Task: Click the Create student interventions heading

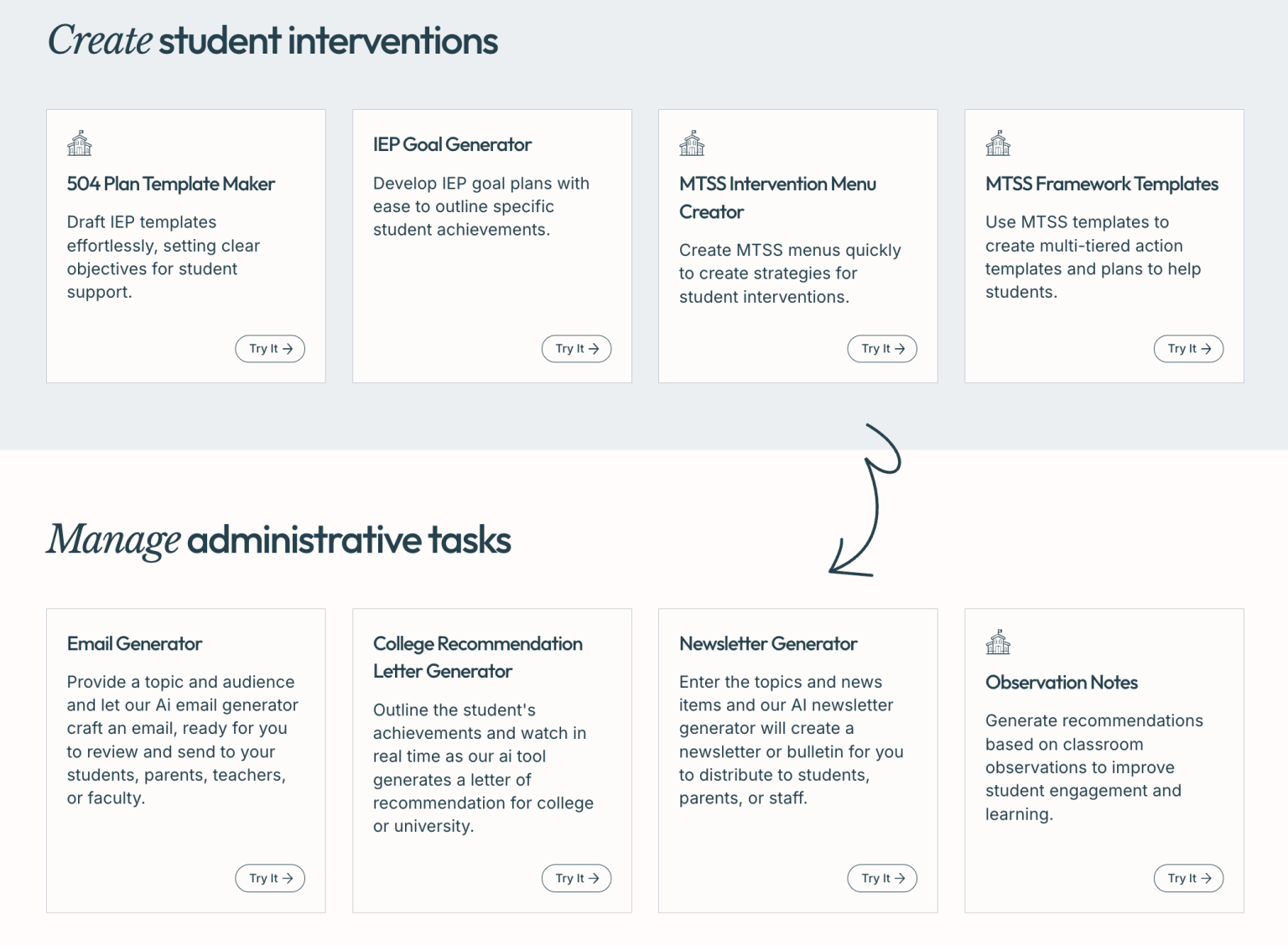Action: click(273, 39)
